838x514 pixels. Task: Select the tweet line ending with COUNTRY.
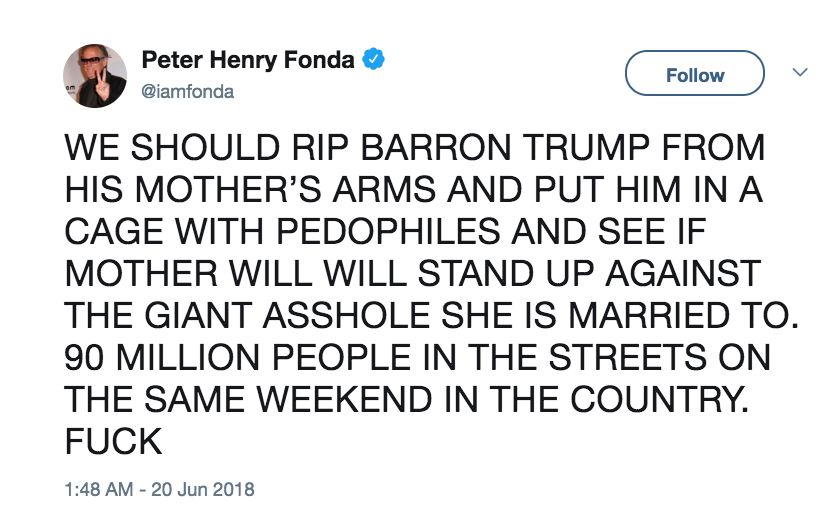pos(406,399)
